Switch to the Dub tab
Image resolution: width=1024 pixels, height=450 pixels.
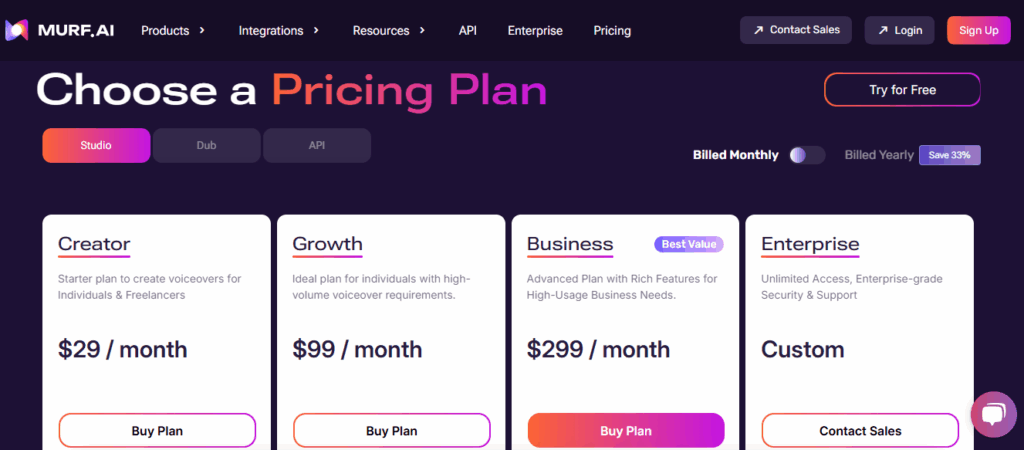206,145
